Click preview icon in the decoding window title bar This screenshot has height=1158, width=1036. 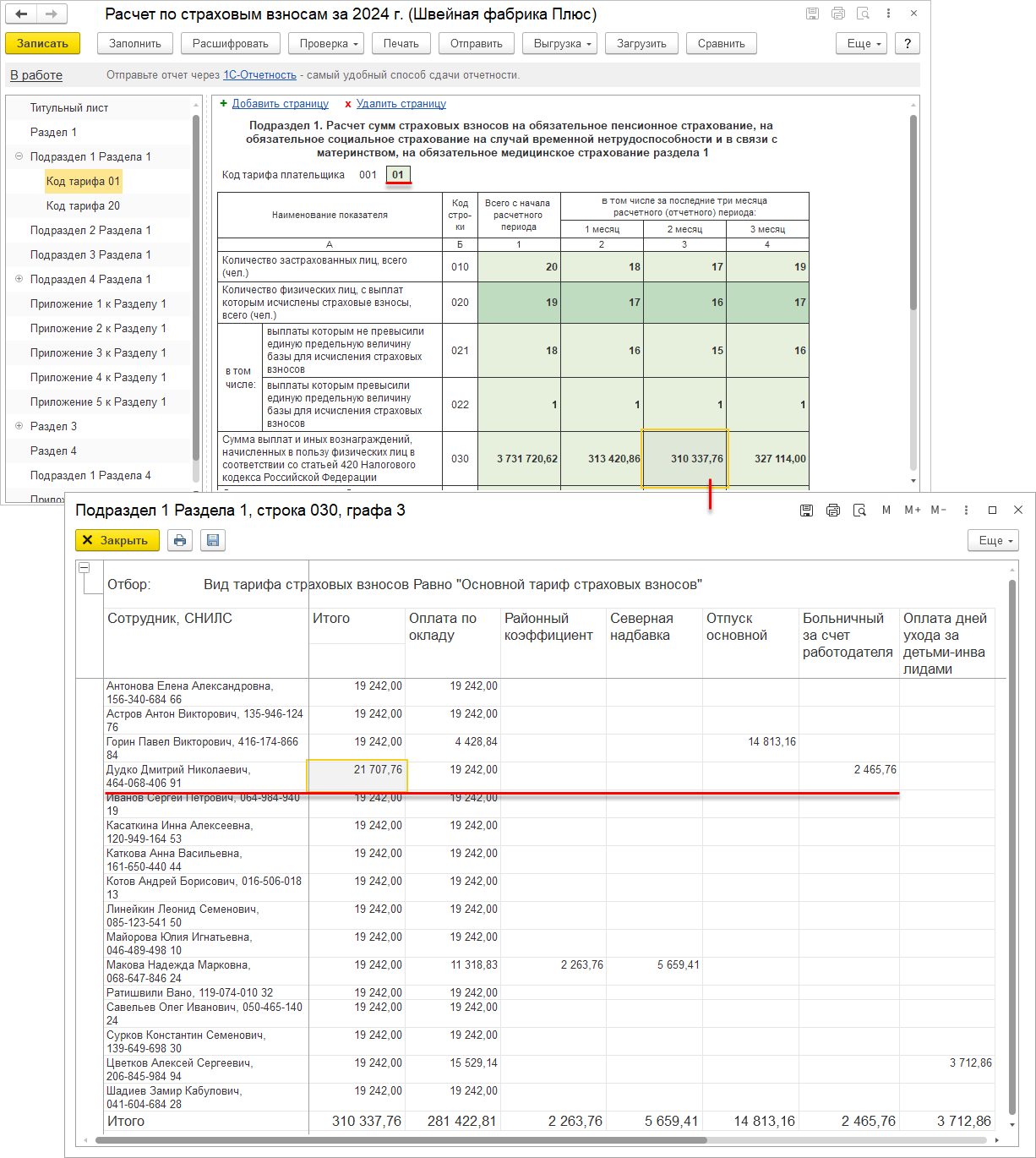(859, 510)
